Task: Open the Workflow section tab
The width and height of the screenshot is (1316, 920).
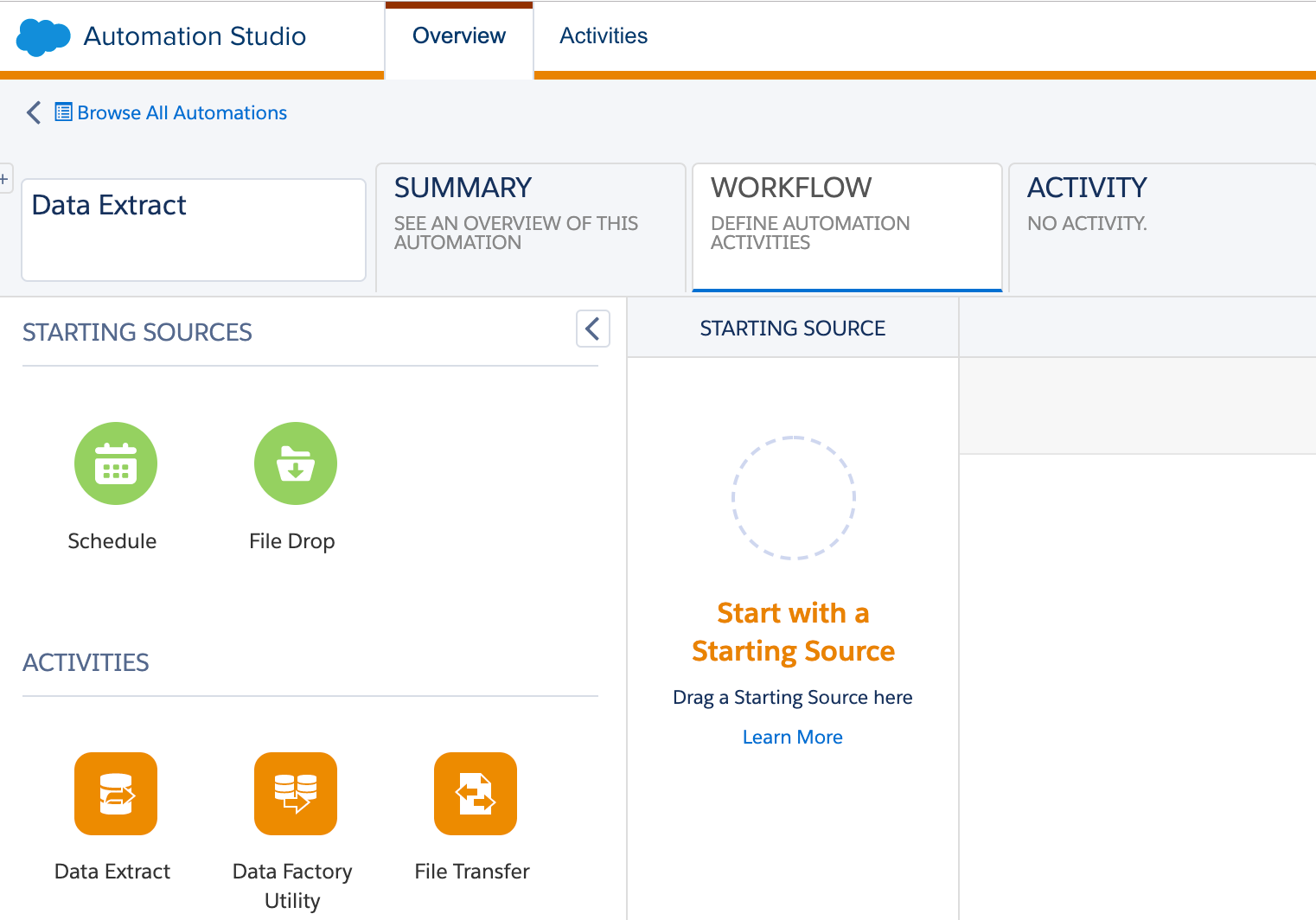Action: 847,227
